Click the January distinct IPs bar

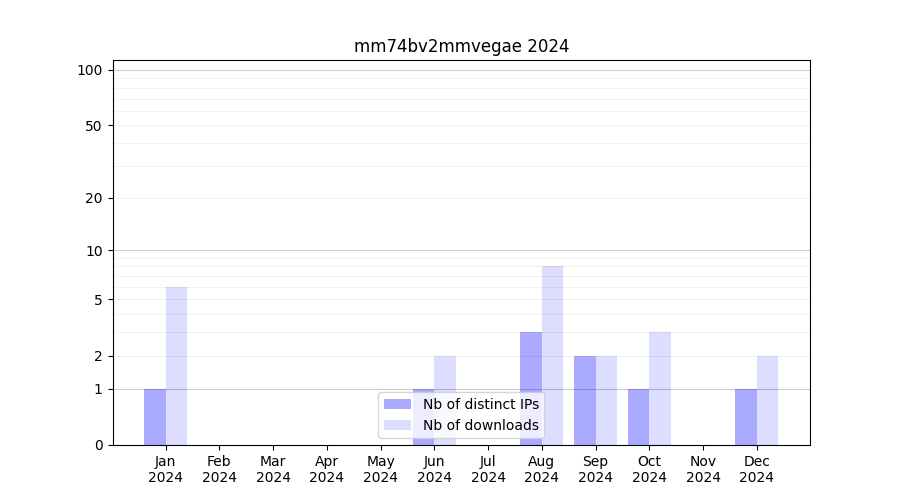click(155, 417)
